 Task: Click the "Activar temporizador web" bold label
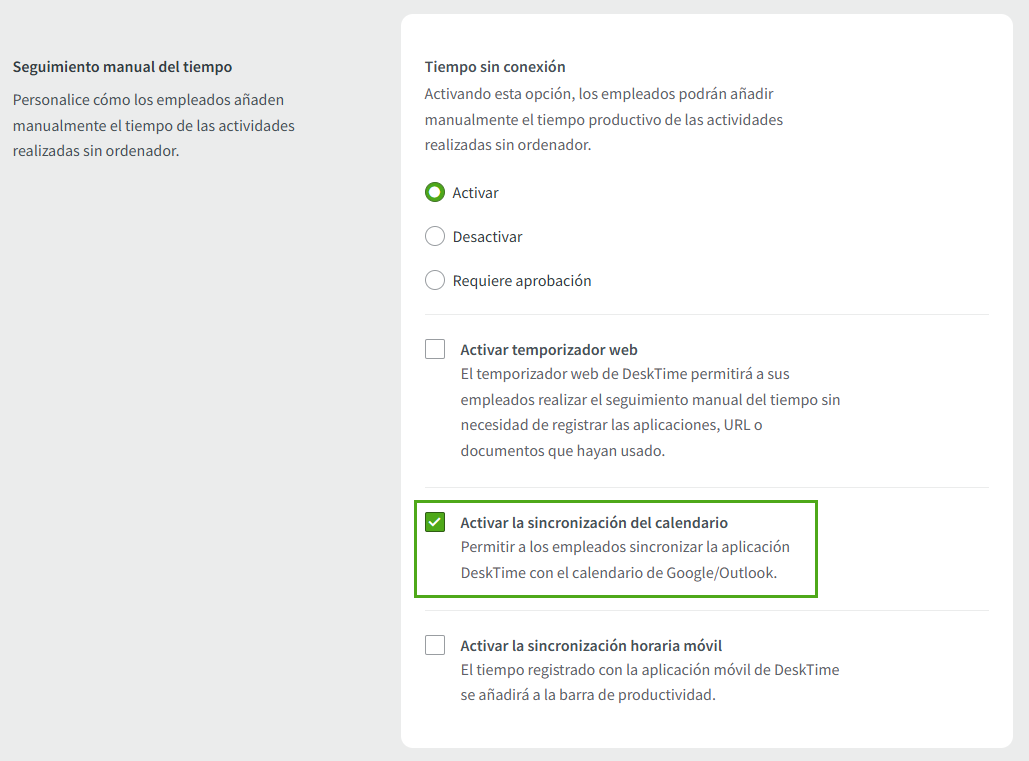click(x=548, y=349)
